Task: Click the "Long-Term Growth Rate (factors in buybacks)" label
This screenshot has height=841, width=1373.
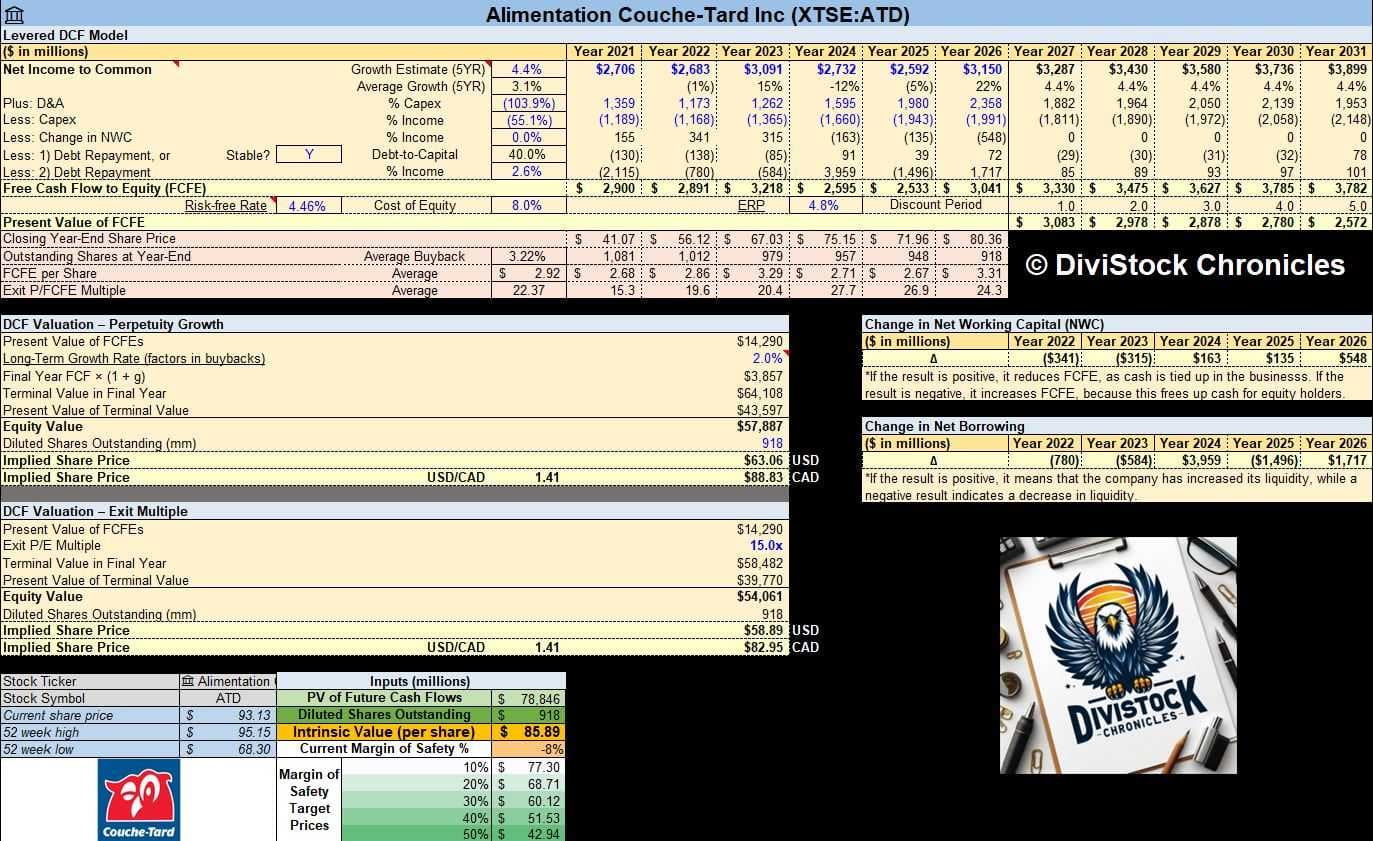Action: point(134,358)
